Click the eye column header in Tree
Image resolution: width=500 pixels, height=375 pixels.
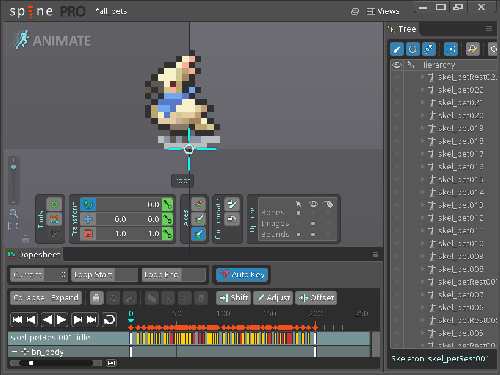coord(397,65)
